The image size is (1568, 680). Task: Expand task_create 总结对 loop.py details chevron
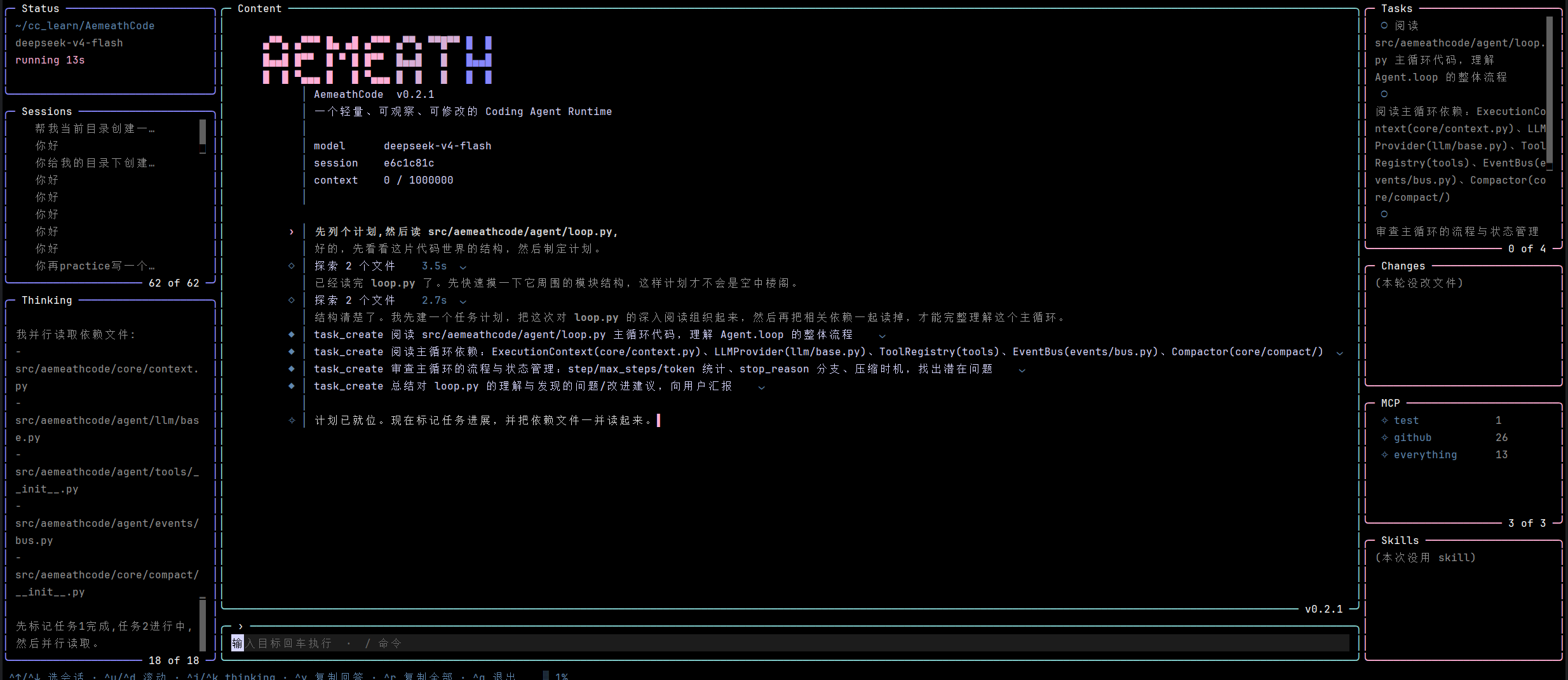pos(762,387)
